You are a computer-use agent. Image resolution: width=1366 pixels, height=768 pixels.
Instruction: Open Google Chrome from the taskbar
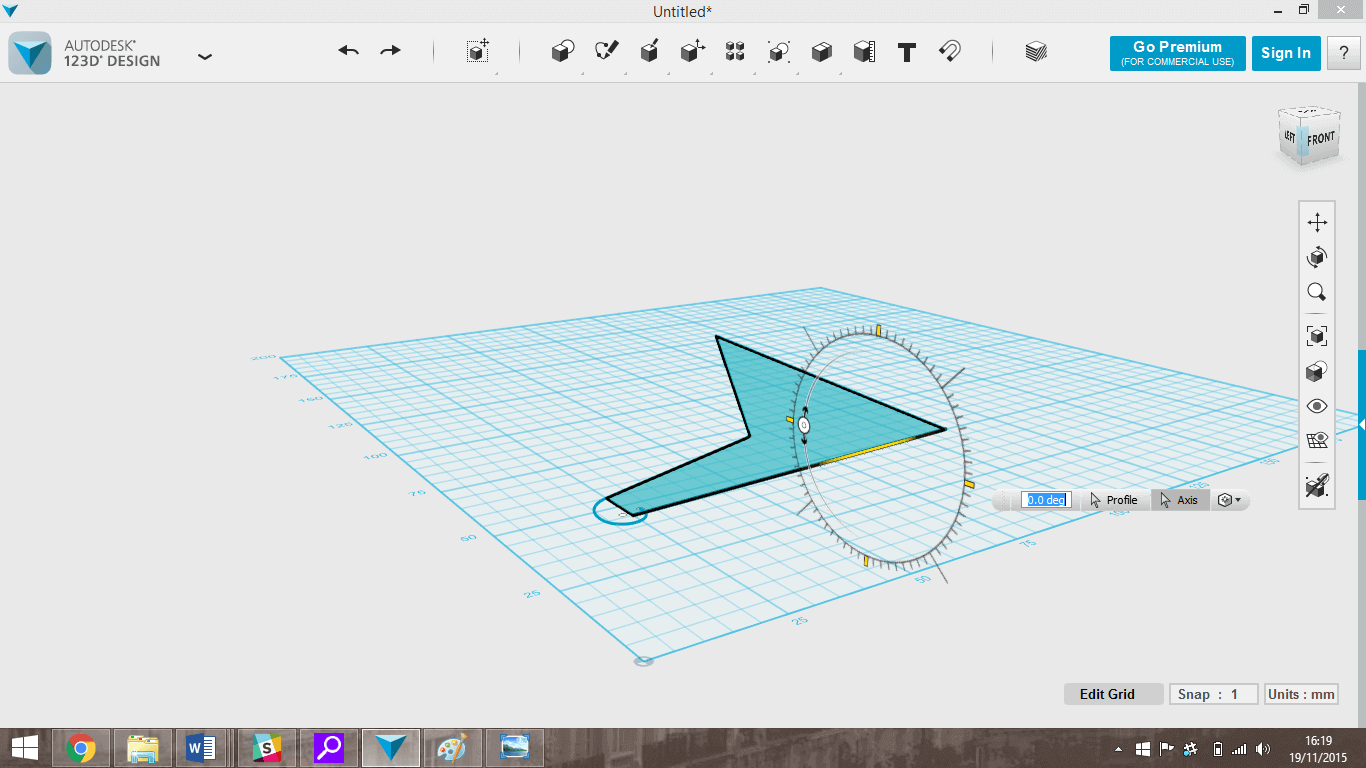[x=81, y=747]
